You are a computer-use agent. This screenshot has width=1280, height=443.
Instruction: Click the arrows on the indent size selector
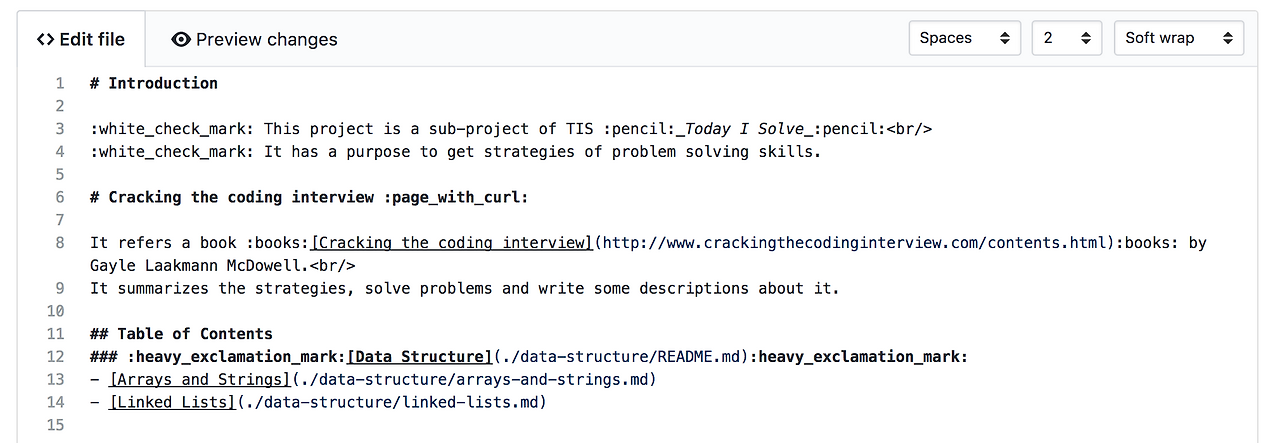pyautogui.click(x=1085, y=38)
